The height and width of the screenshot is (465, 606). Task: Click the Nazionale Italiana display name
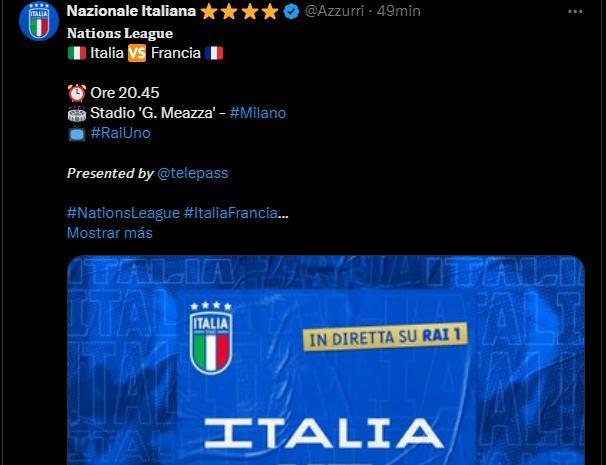click(131, 11)
